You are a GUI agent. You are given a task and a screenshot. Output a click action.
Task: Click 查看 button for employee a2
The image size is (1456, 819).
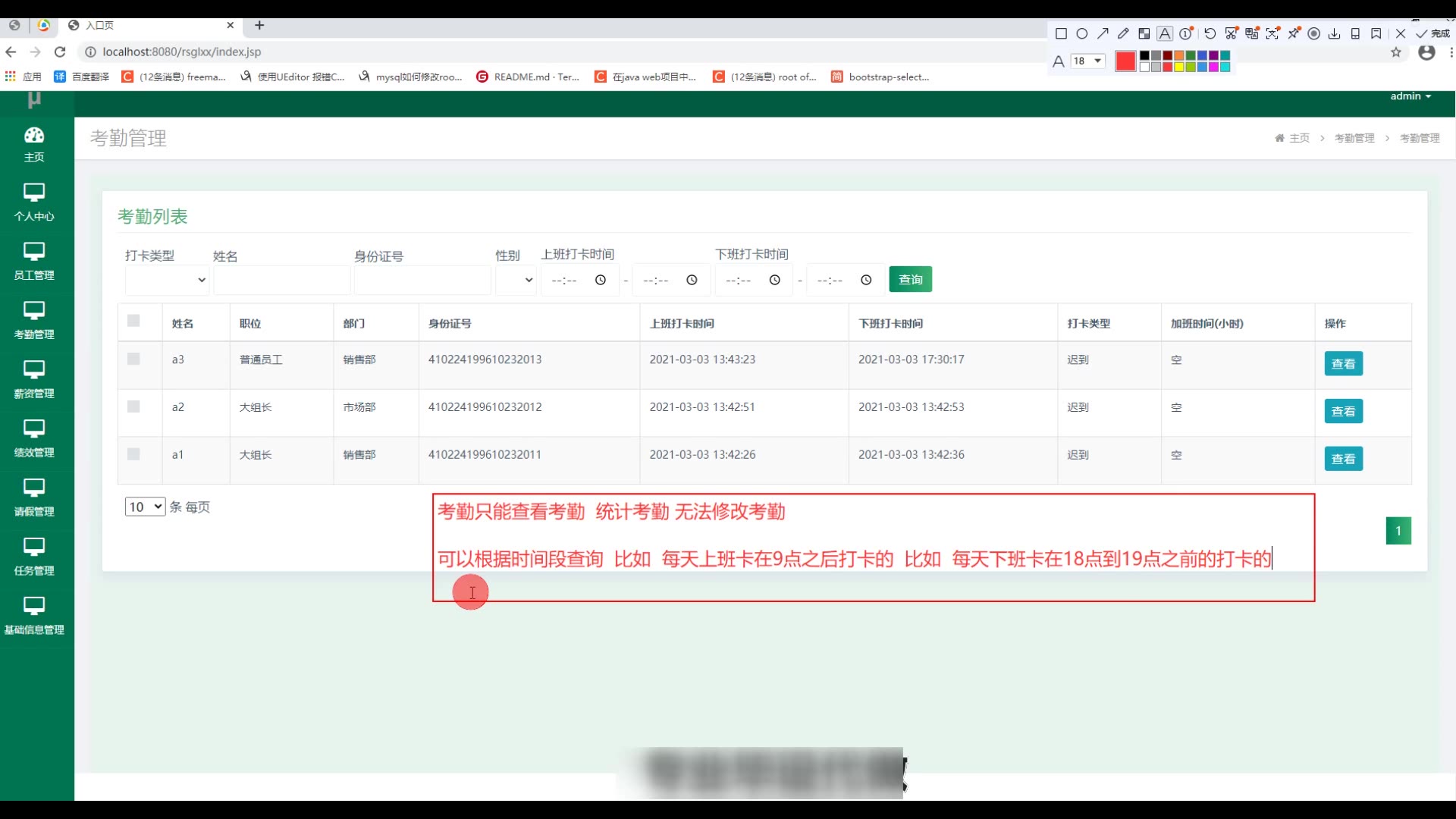(1343, 411)
